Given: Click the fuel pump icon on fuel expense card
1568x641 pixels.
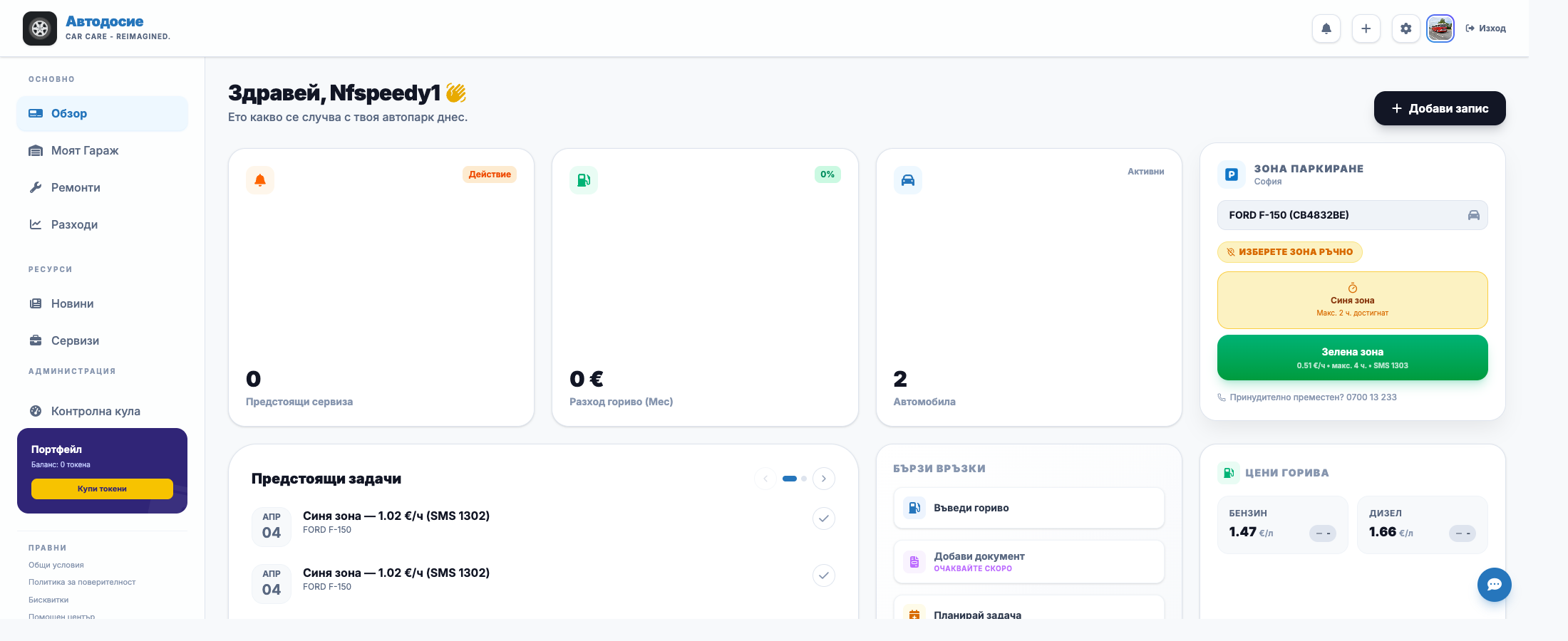Looking at the screenshot, I should tap(584, 180).
